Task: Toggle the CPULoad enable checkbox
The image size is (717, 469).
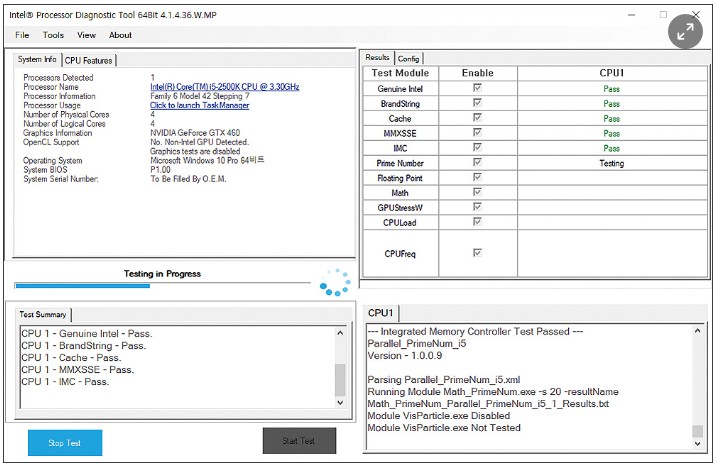Action: click(477, 222)
